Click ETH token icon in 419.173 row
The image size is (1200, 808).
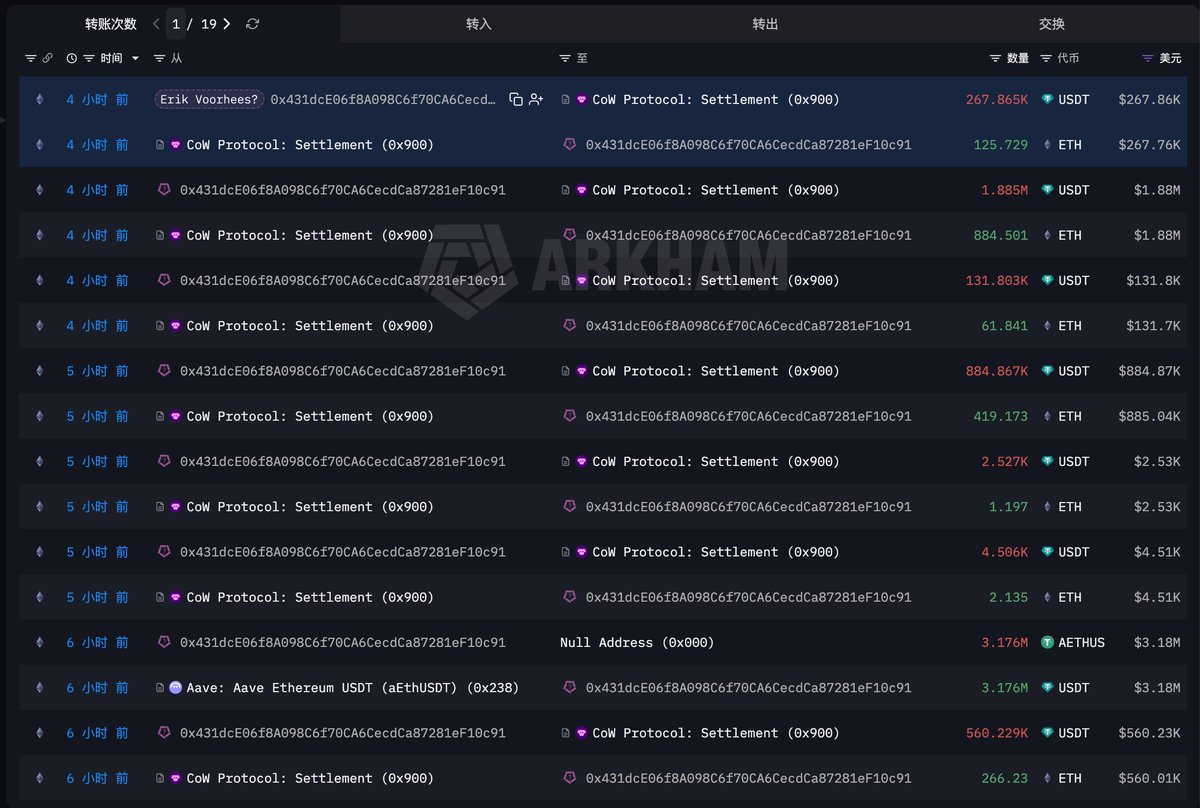point(1047,416)
